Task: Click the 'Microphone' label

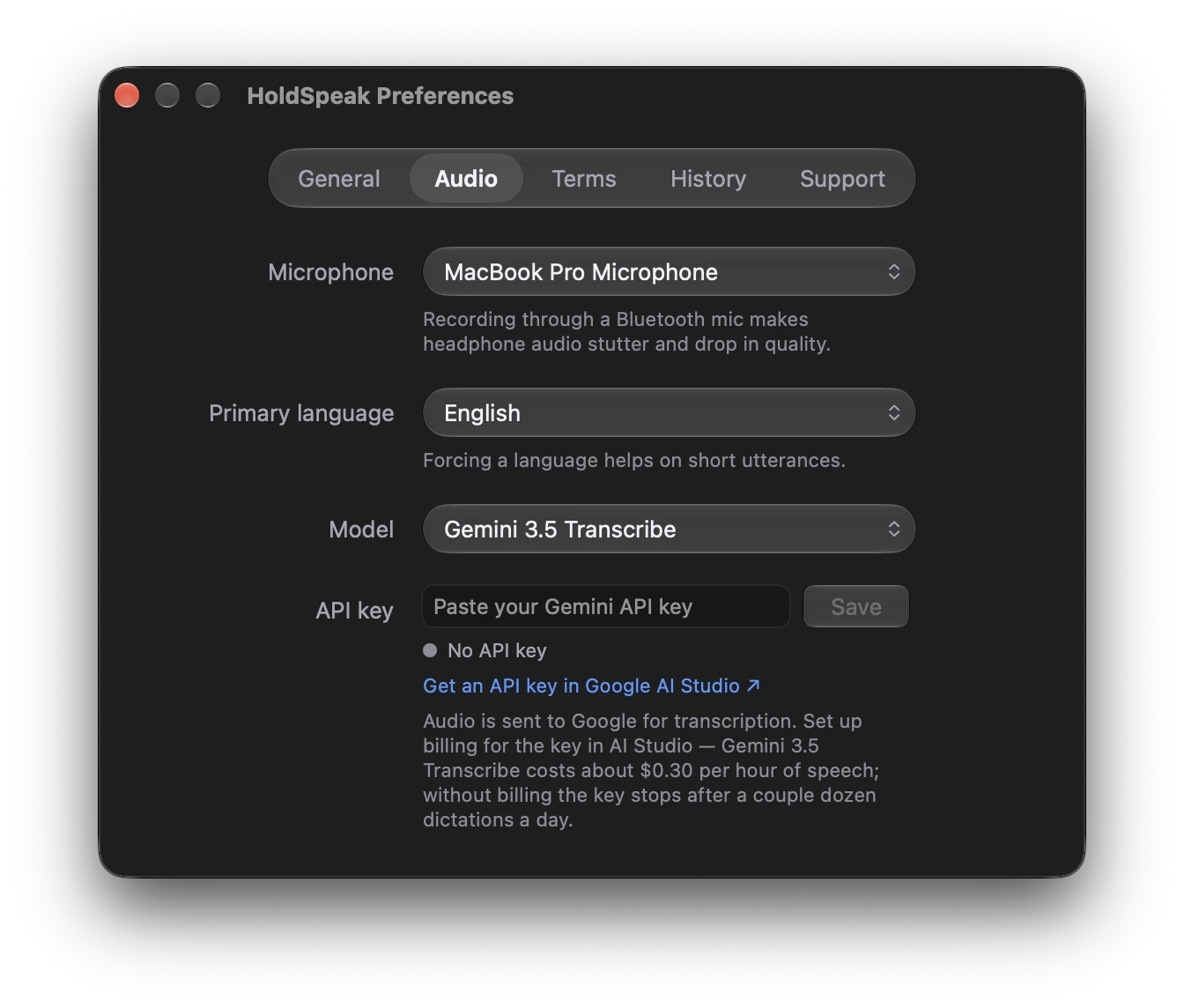Action: coord(330,272)
